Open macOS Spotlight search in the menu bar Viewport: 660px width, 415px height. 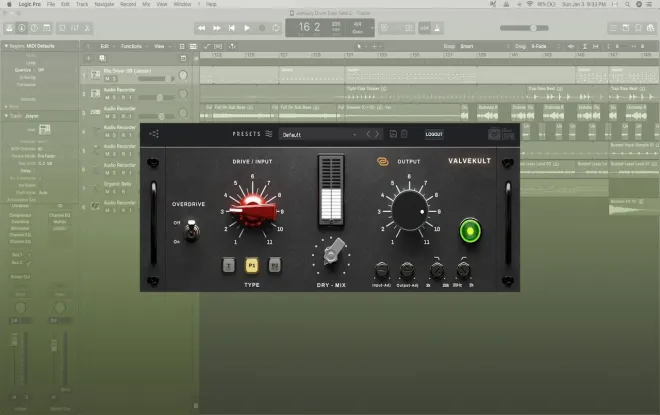click(627, 4)
